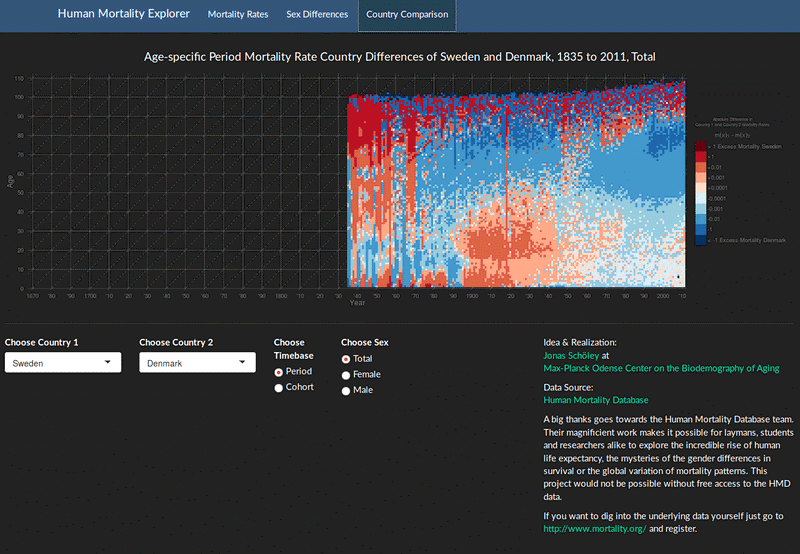Select the Cohort timebase radio button
The image size is (800, 554).
tap(279, 388)
